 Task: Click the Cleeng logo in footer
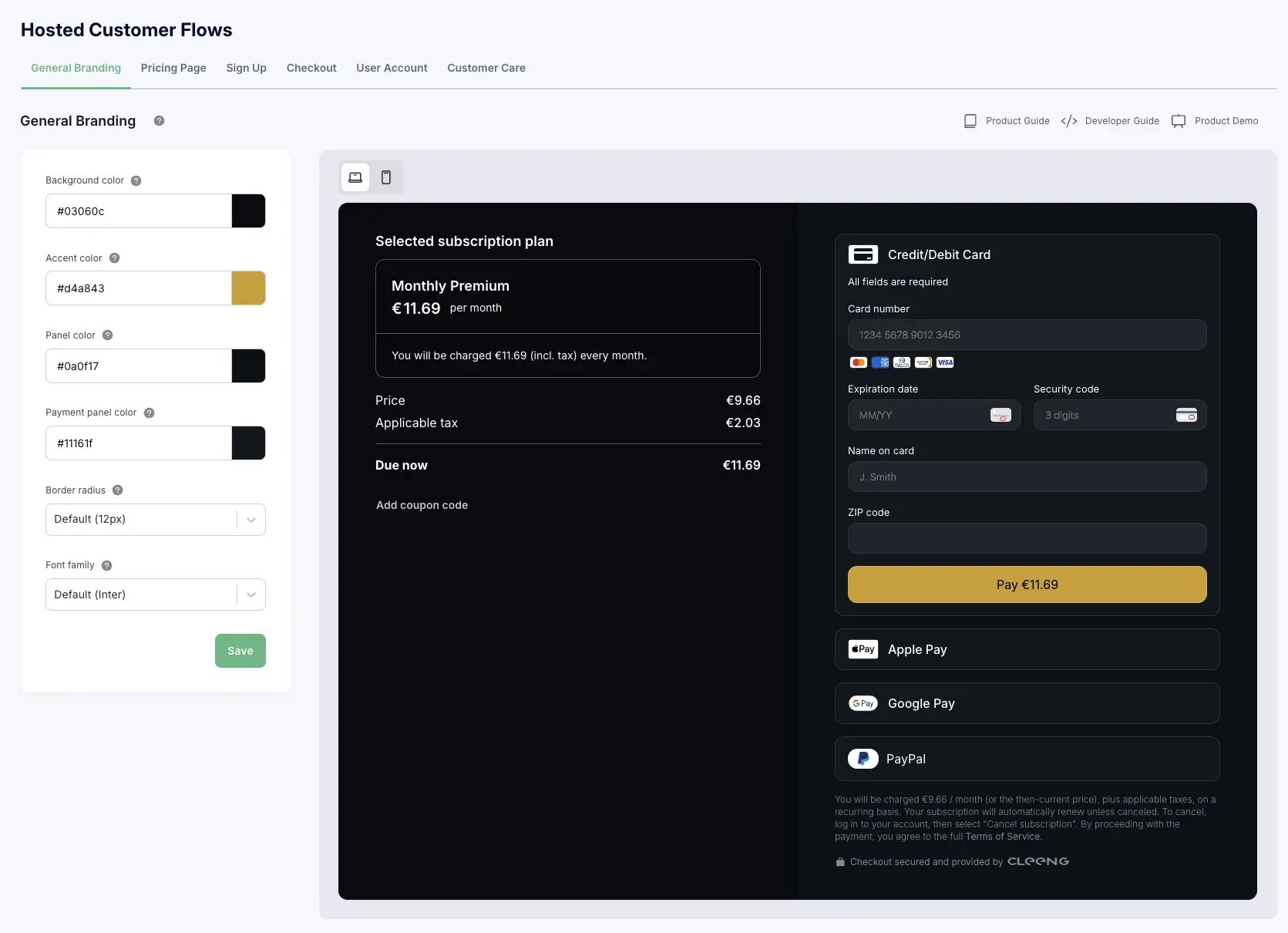pos(1038,861)
